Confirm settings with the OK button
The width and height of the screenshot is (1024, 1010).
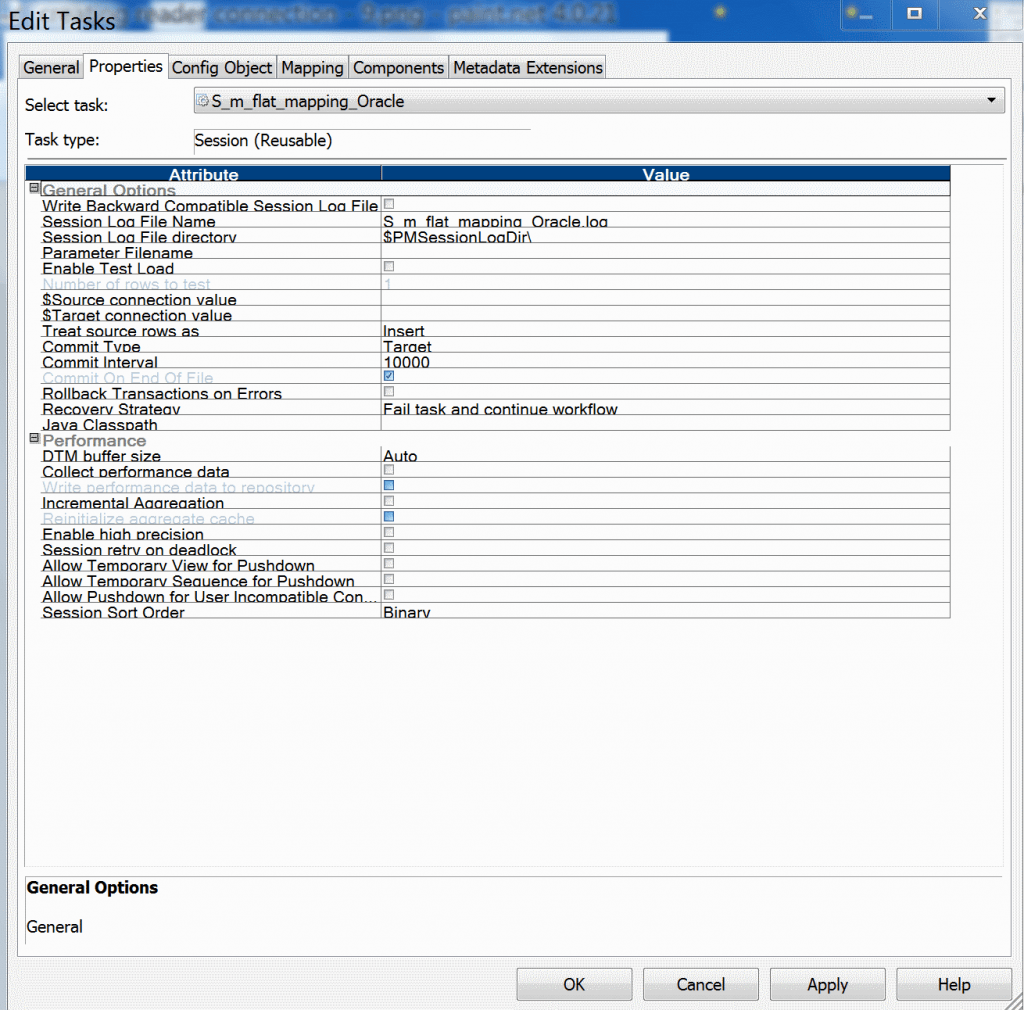574,984
